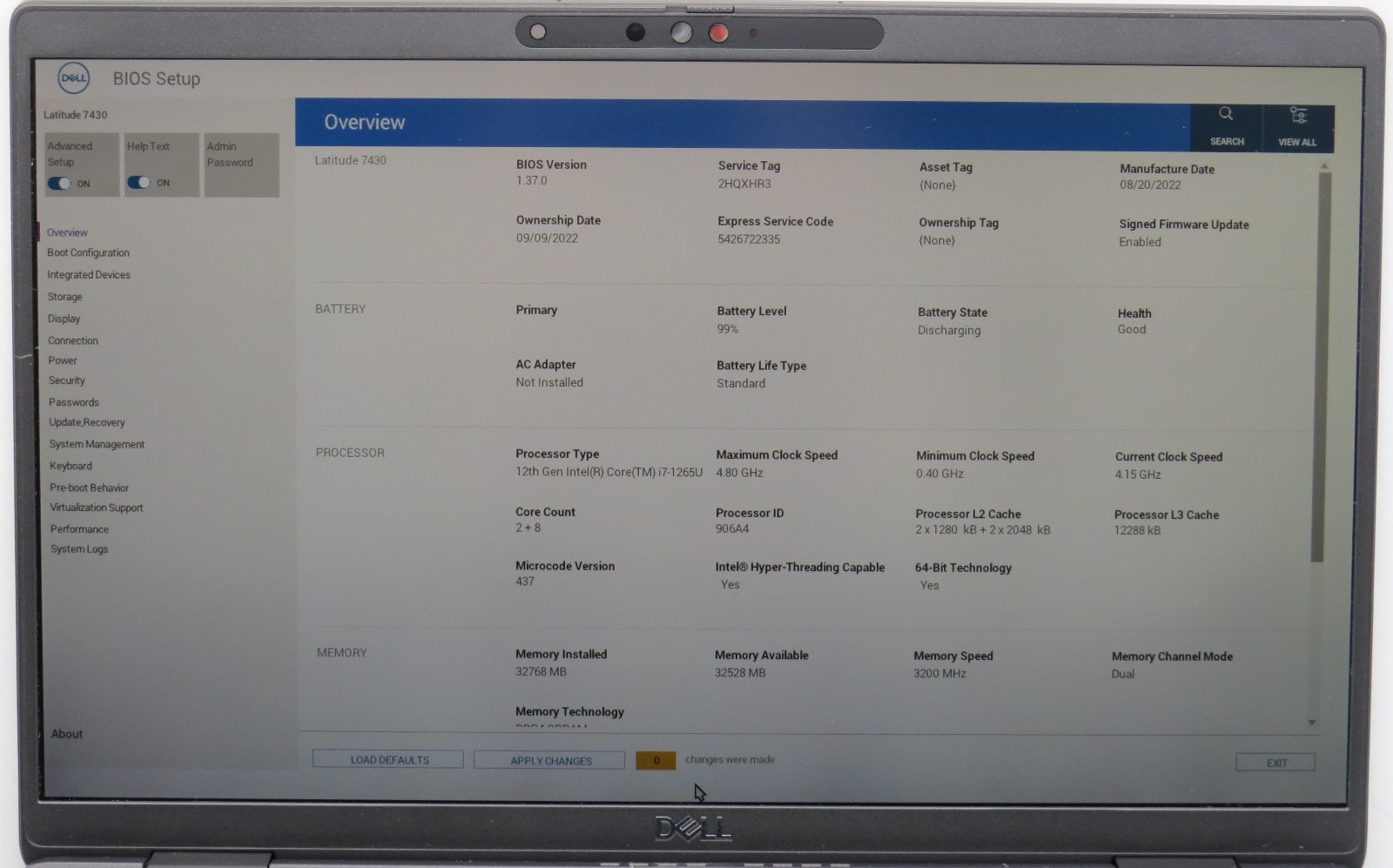Click Current Clock Speed 4.15 GHz
Image resolution: width=1393 pixels, height=868 pixels.
coord(1138,474)
